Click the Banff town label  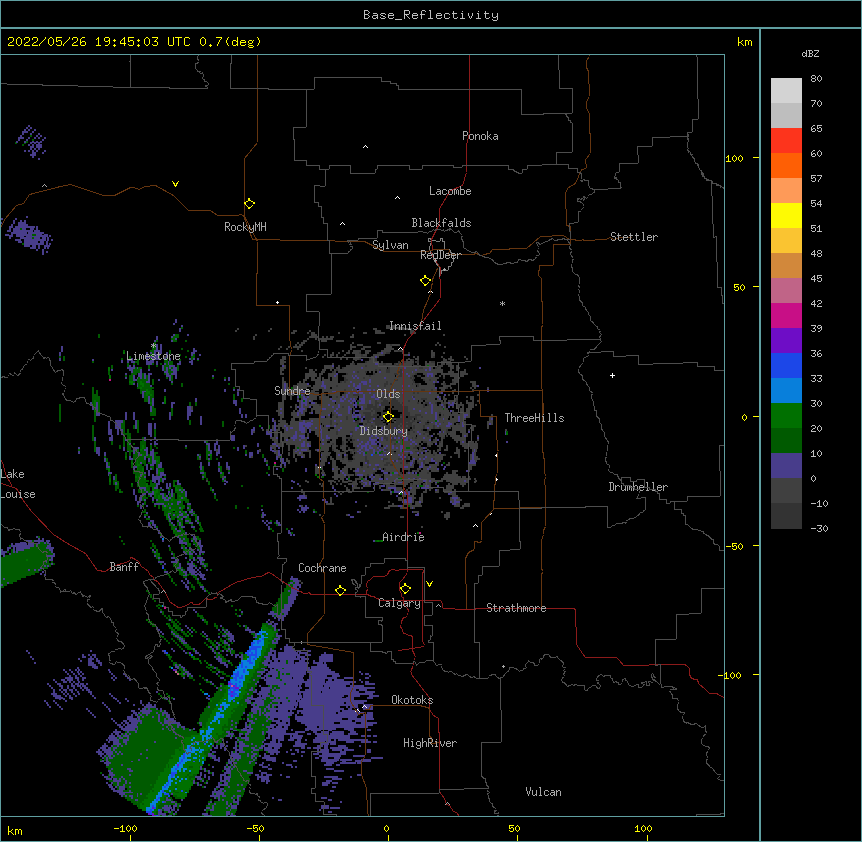click(124, 567)
